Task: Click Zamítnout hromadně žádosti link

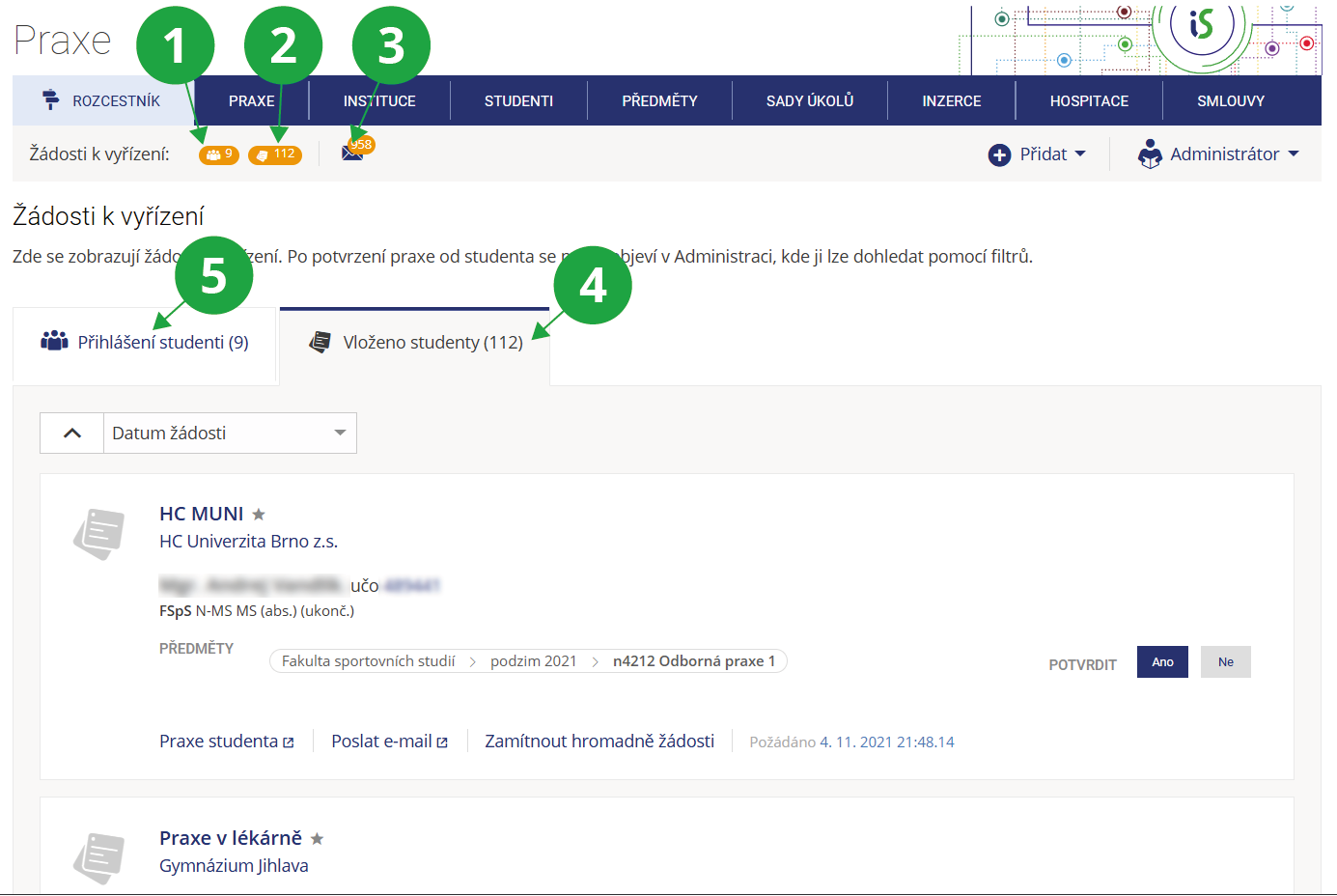Action: [x=599, y=742]
